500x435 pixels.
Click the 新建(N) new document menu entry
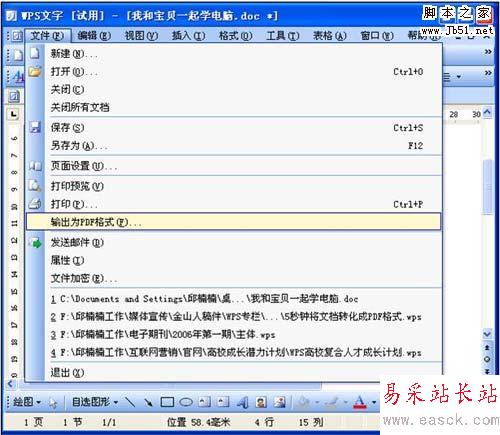pyautogui.click(x=233, y=53)
